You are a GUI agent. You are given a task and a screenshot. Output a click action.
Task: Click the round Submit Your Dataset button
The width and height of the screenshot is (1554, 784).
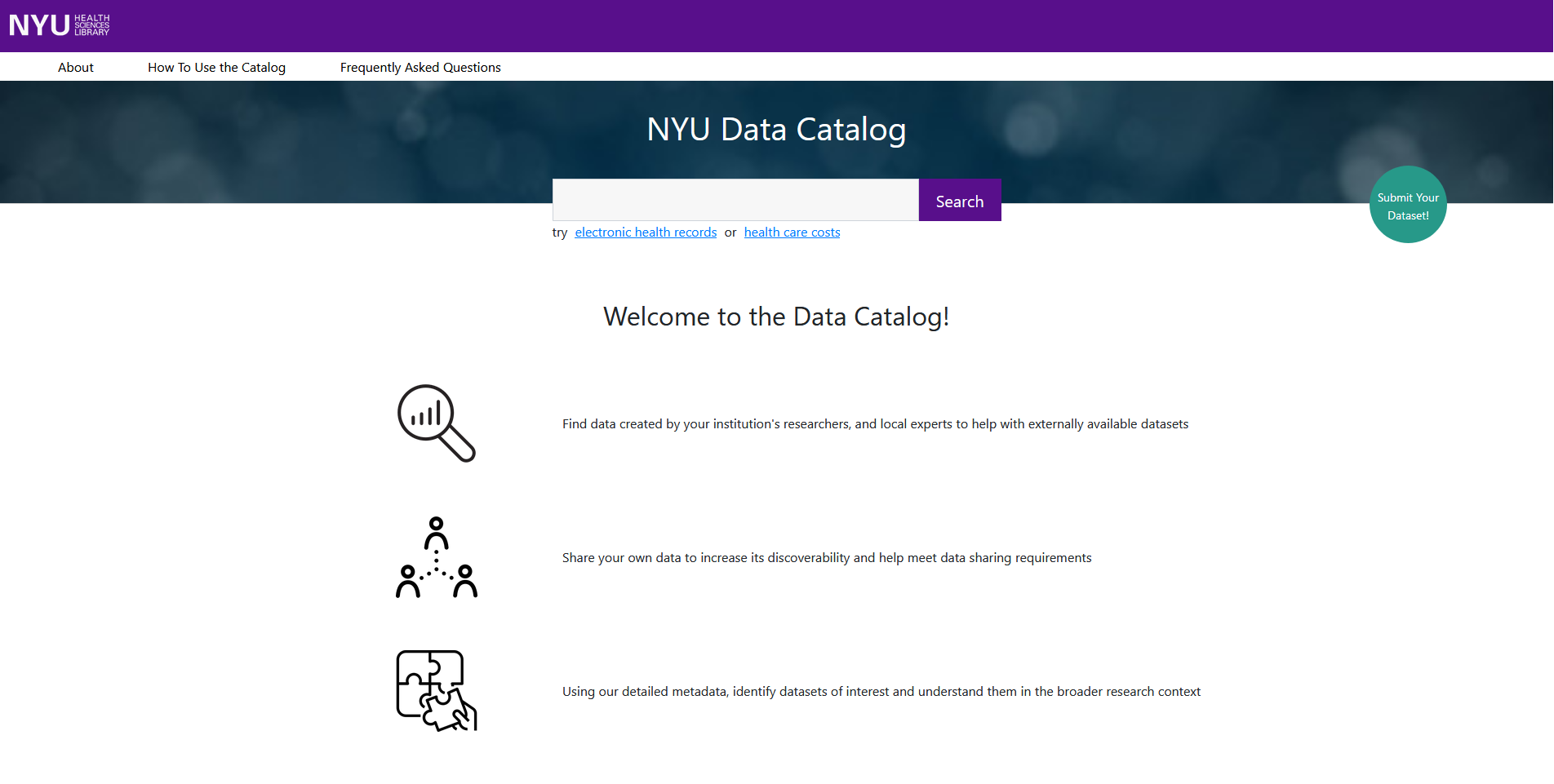point(1408,205)
